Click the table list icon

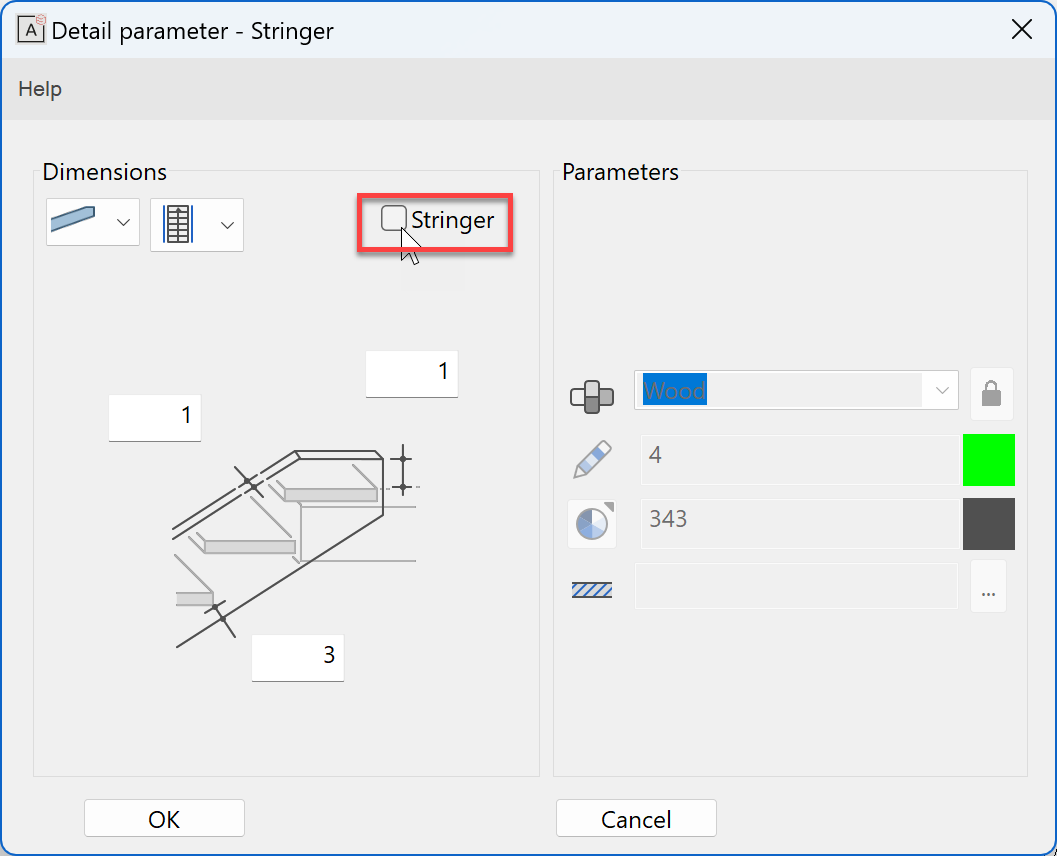177,224
